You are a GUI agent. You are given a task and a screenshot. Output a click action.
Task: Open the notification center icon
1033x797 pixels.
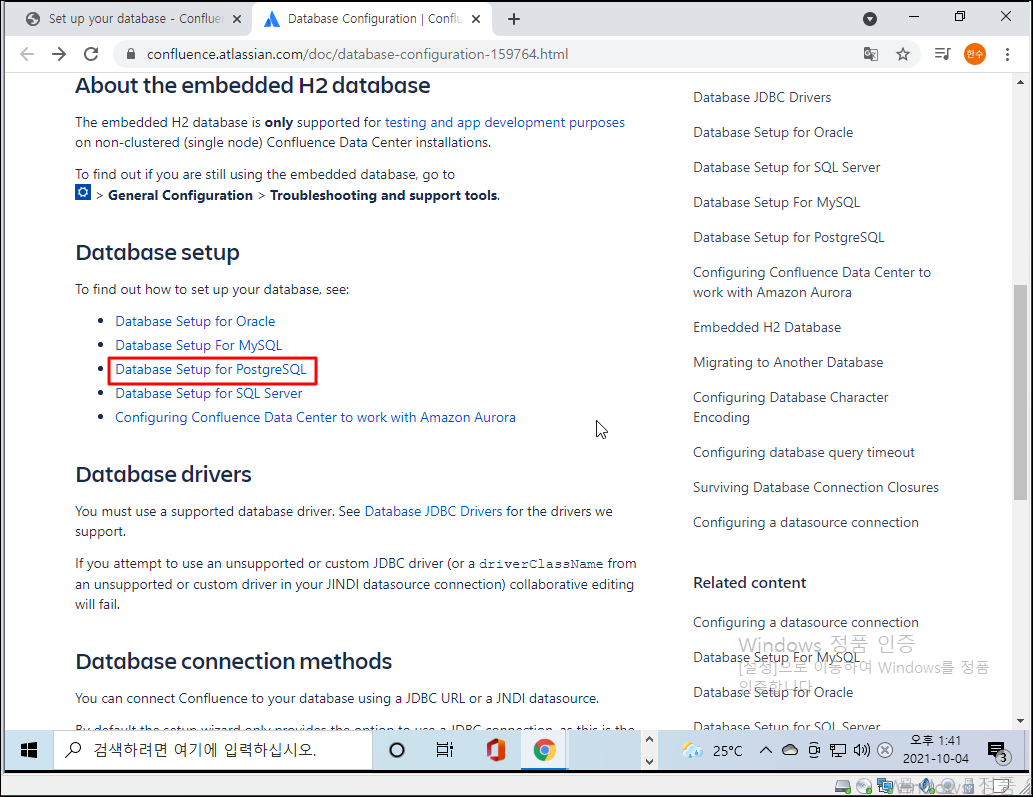pos(998,751)
